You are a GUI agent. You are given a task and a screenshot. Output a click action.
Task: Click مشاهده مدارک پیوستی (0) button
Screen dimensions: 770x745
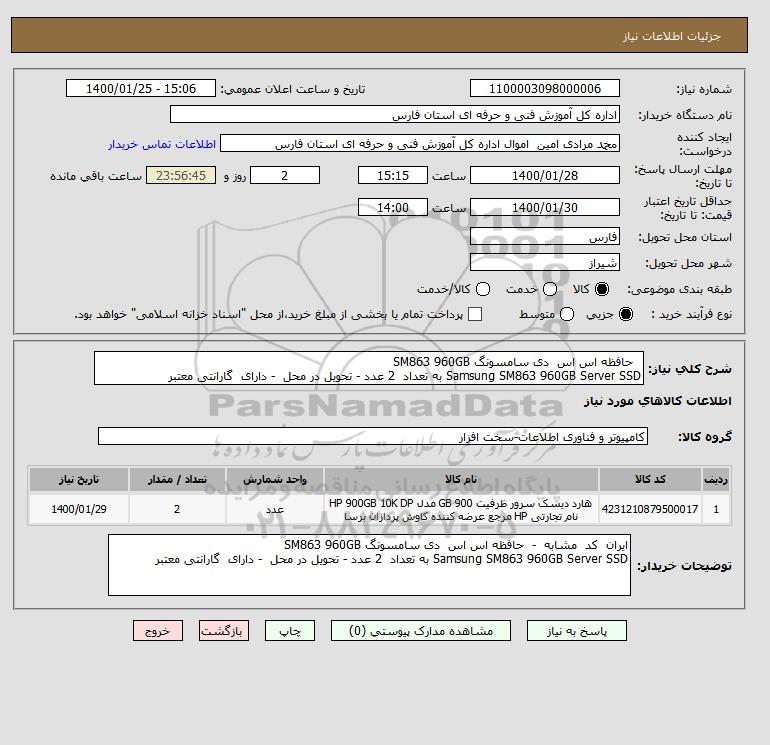[x=421, y=631]
